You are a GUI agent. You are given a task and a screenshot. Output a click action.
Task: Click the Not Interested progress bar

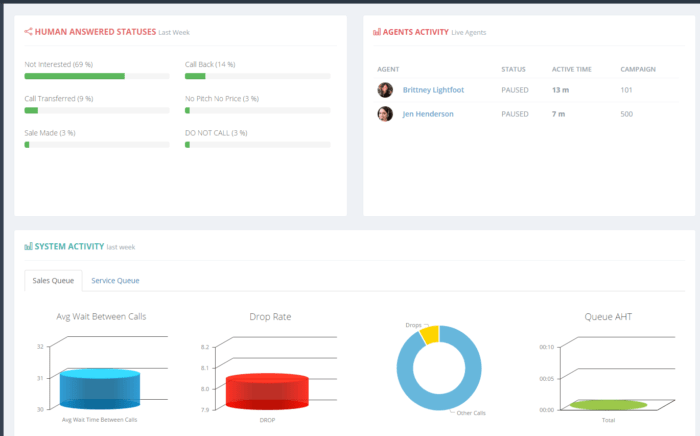click(x=97, y=76)
